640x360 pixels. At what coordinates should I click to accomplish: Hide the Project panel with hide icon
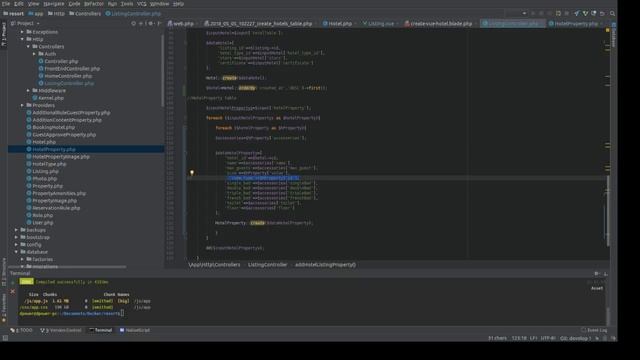point(159,24)
